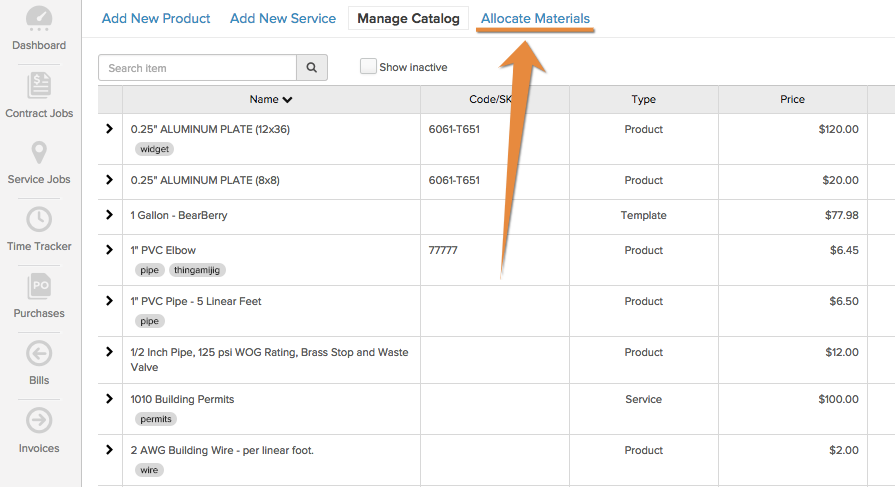Open Service Jobs map pin icon
Viewport: 895px width, 487px height.
point(39,152)
